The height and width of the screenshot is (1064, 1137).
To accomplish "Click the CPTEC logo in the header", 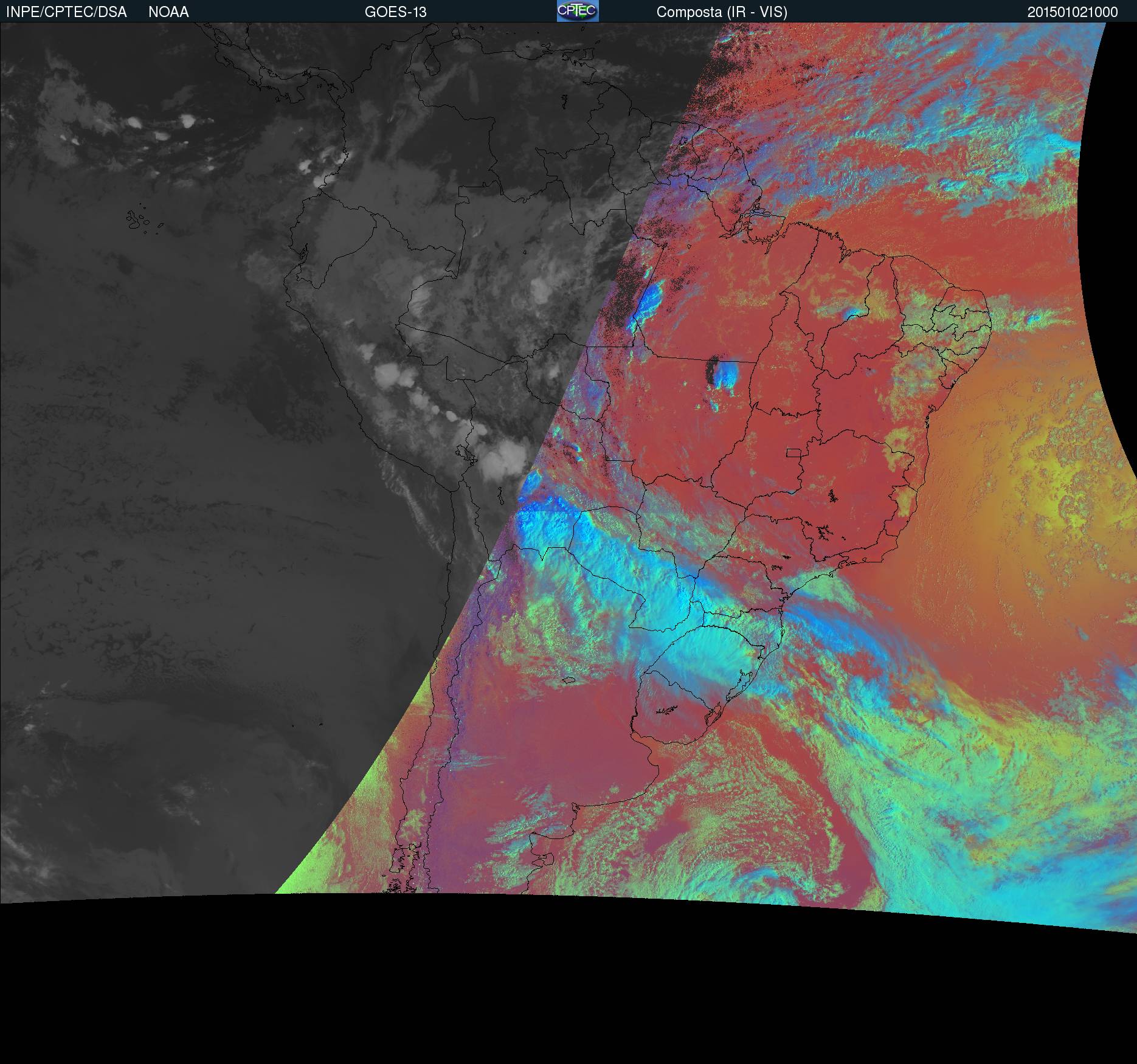I will [x=578, y=11].
